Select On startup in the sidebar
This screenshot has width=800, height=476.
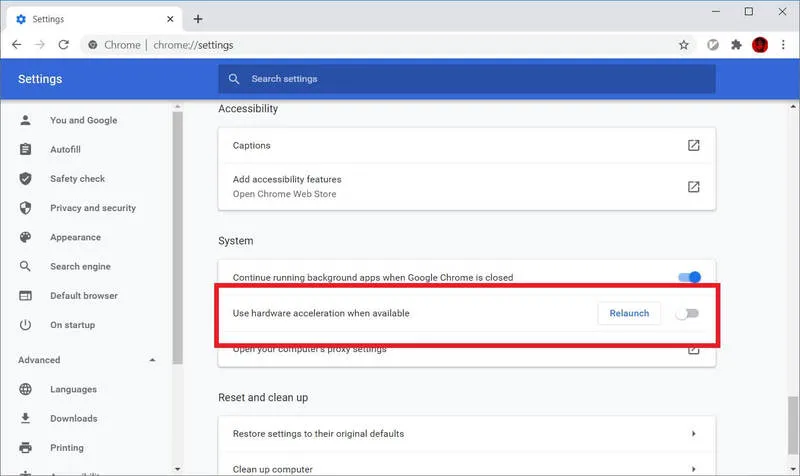coord(72,324)
